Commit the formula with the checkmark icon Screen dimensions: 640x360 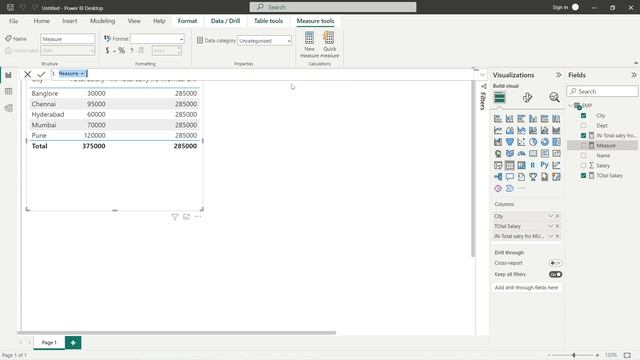point(41,74)
